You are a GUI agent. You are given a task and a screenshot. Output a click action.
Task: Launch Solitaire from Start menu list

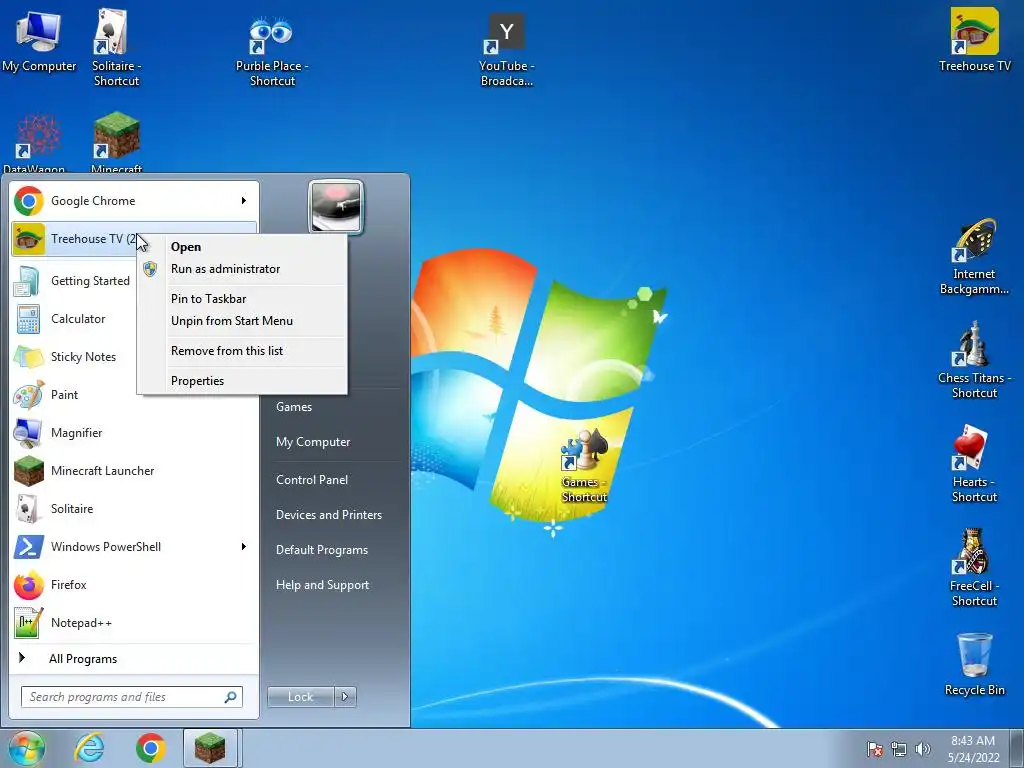click(x=134, y=508)
